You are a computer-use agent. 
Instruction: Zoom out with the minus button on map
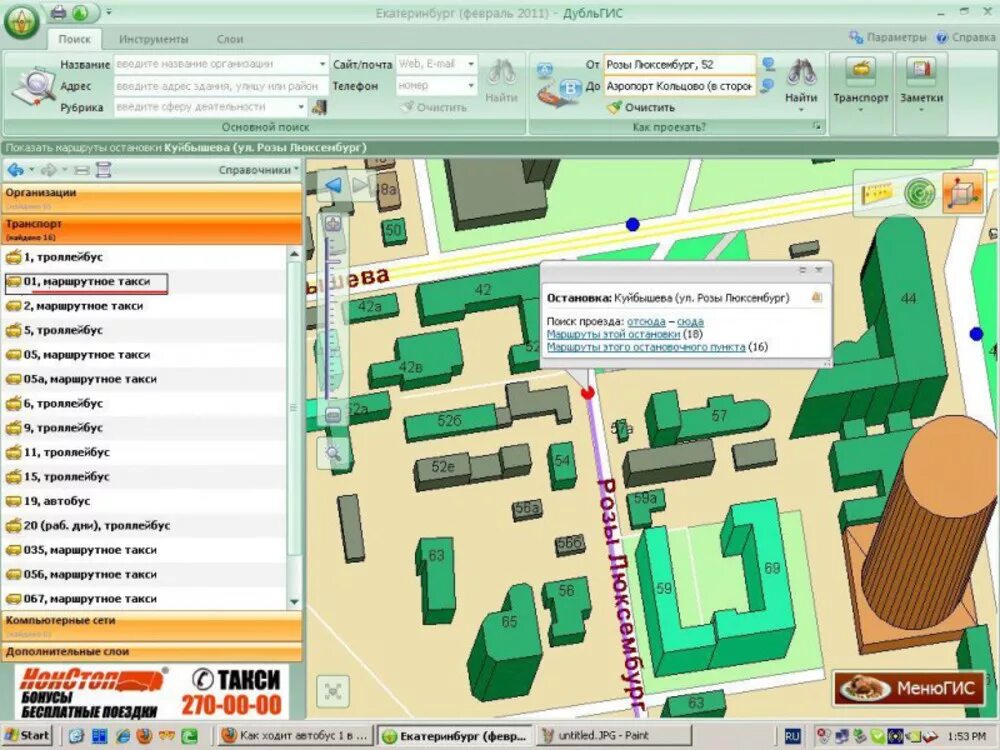pyautogui.click(x=333, y=415)
